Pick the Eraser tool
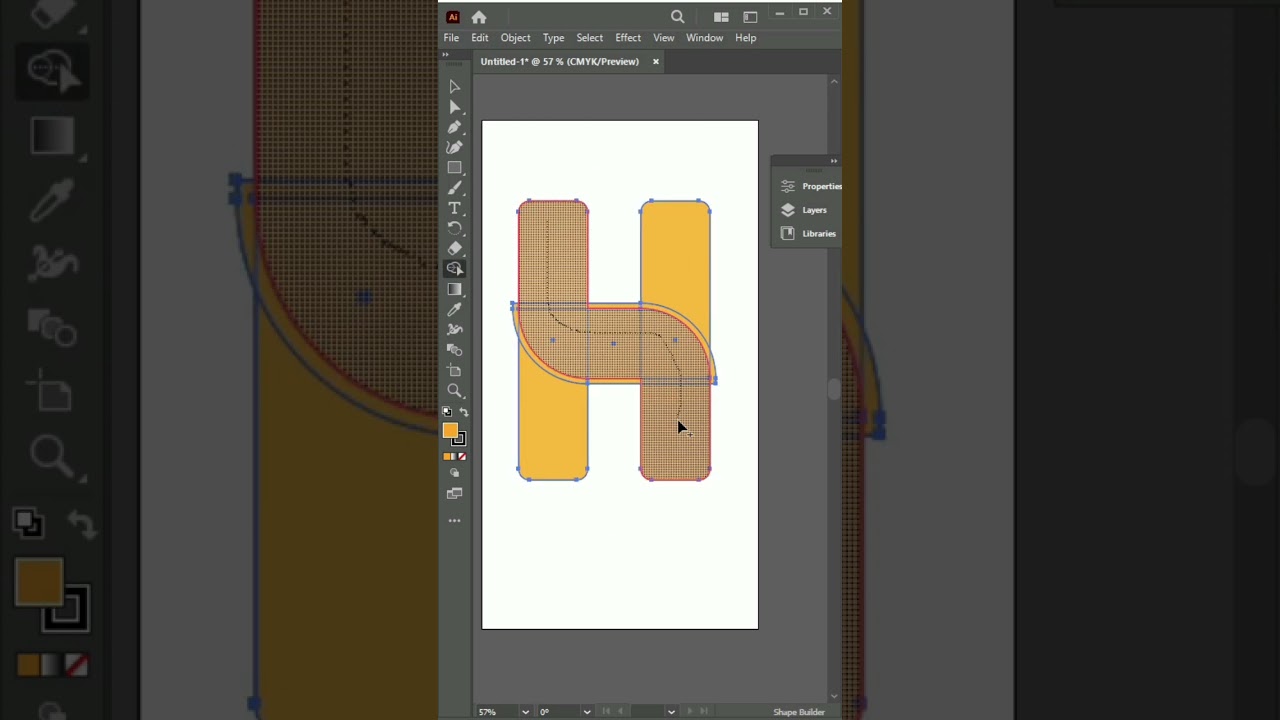The width and height of the screenshot is (1280, 720). (454, 248)
